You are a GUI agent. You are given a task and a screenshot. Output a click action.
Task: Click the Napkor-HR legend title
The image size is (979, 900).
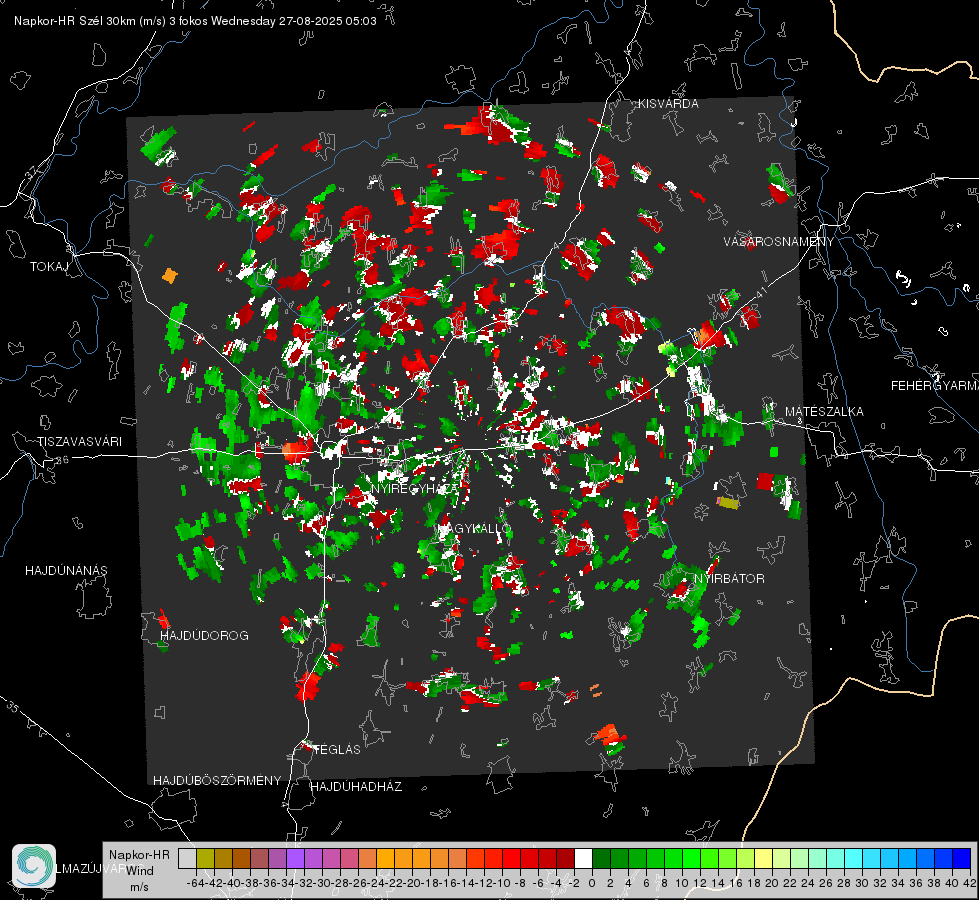[x=139, y=855]
